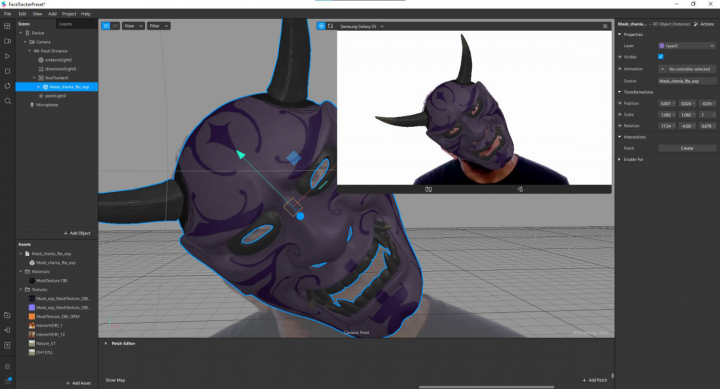
Task: Click Show Map in Patch Editor
Action: click(115, 380)
